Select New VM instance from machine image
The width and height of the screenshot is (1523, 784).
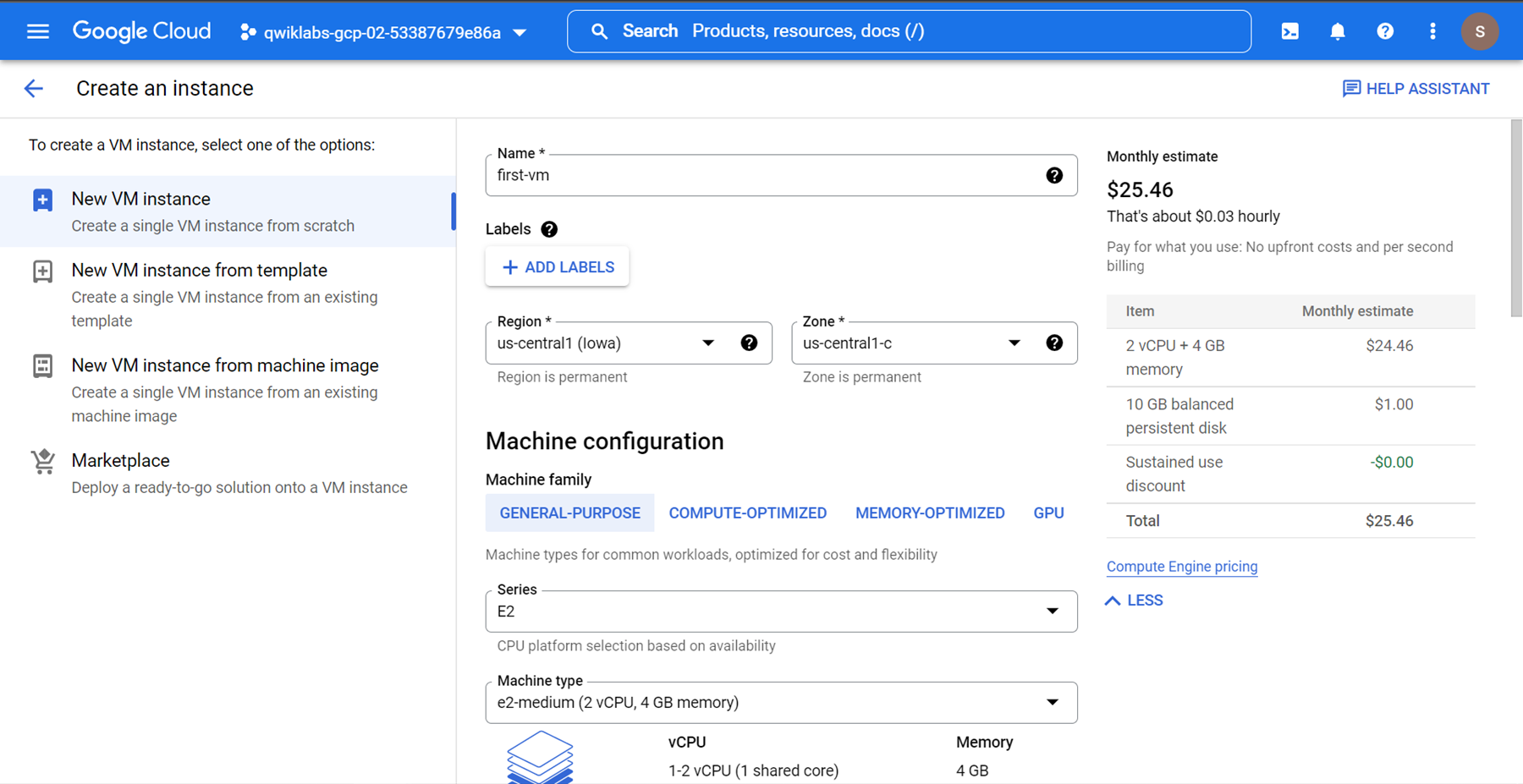(228, 390)
